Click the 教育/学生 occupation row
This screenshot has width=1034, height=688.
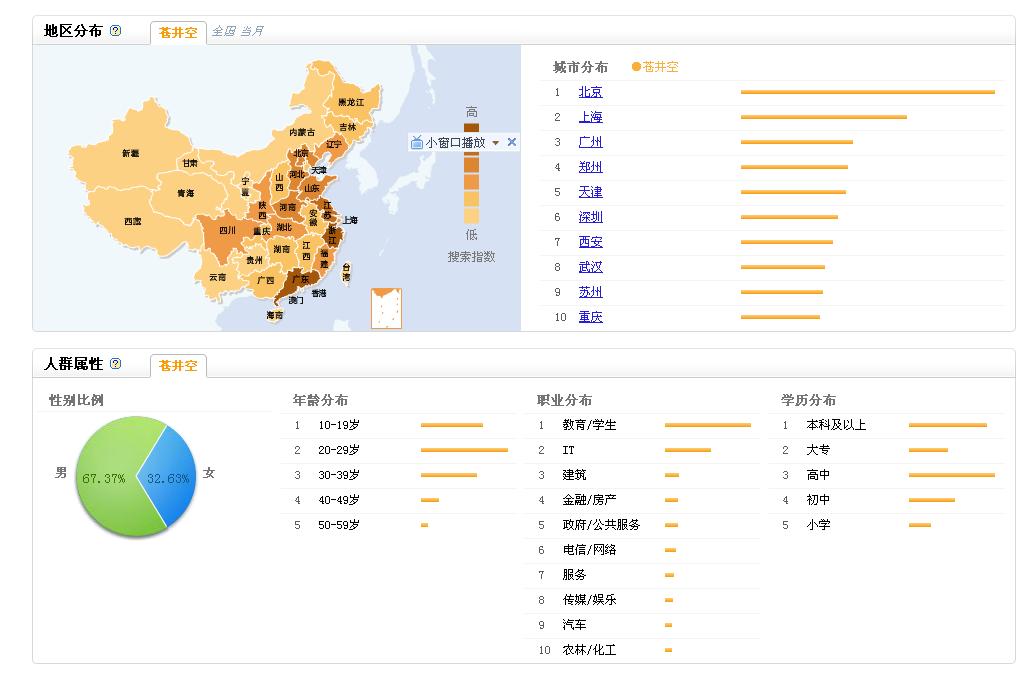click(x=643, y=425)
